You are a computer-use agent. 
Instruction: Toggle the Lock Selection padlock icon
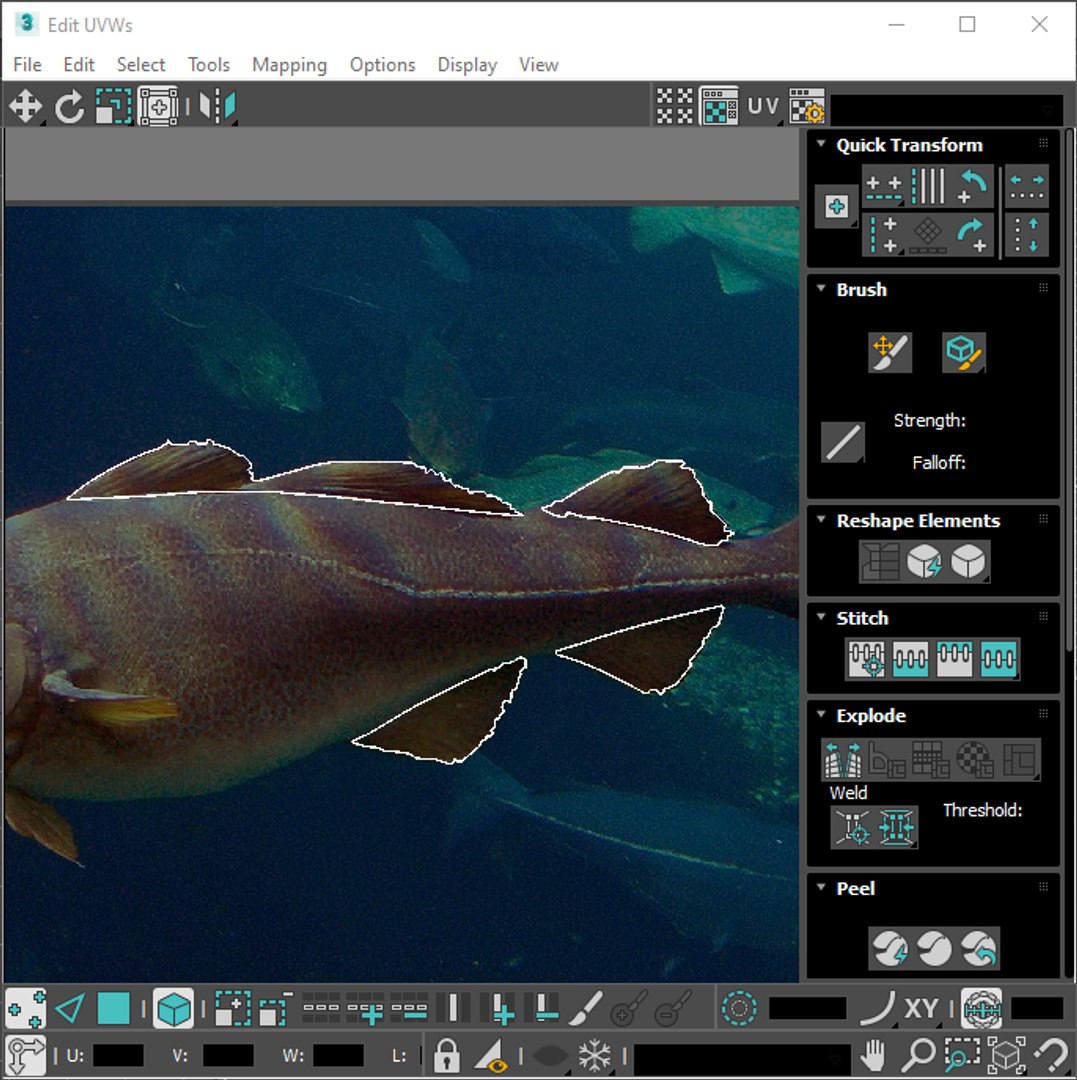[x=446, y=1055]
